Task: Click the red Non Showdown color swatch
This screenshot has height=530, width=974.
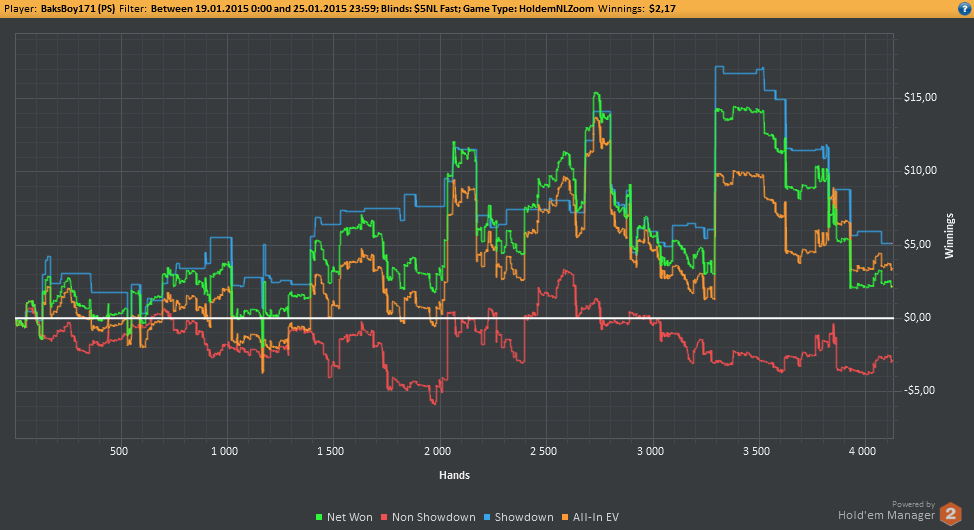Action: 384,517
